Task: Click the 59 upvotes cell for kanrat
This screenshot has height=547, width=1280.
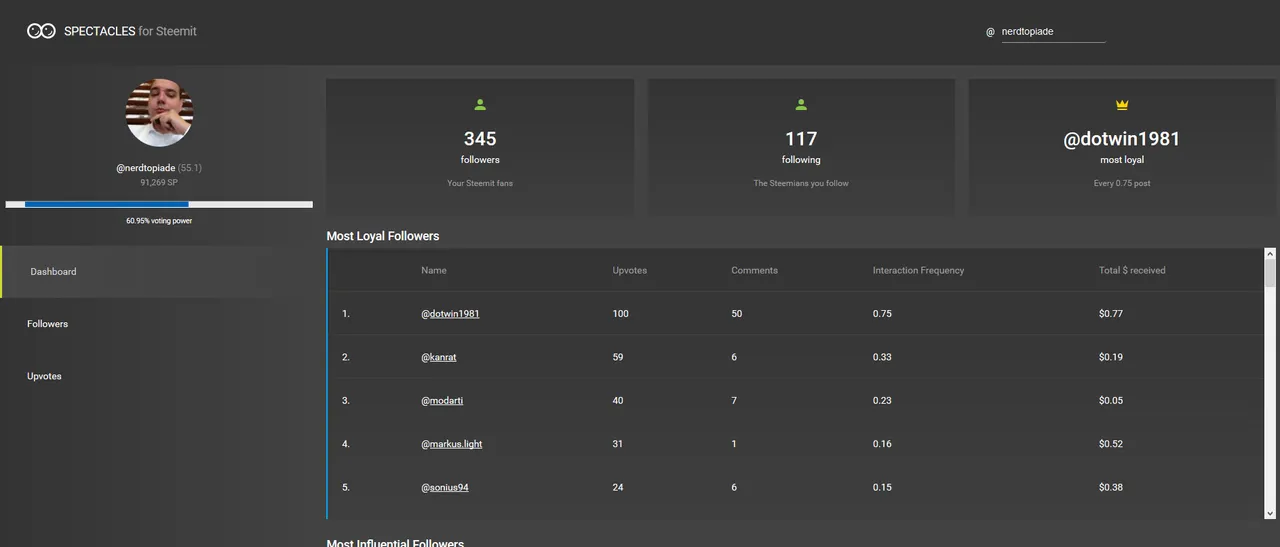Action: 618,357
